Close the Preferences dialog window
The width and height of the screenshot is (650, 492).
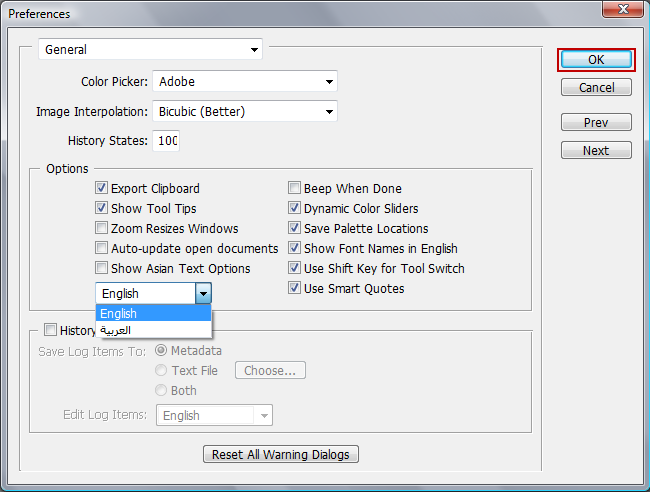click(x=626, y=11)
